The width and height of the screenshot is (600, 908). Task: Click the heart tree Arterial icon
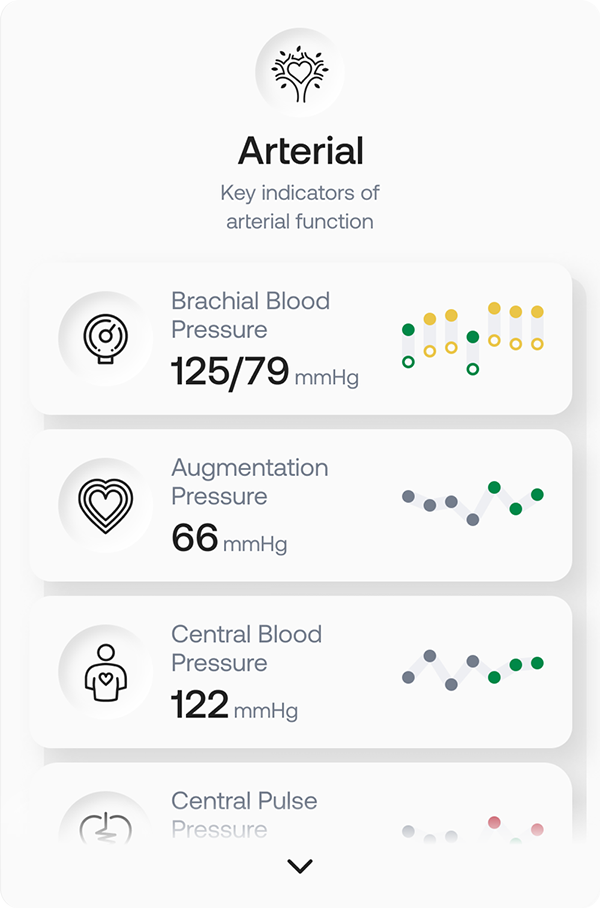[x=300, y=72]
